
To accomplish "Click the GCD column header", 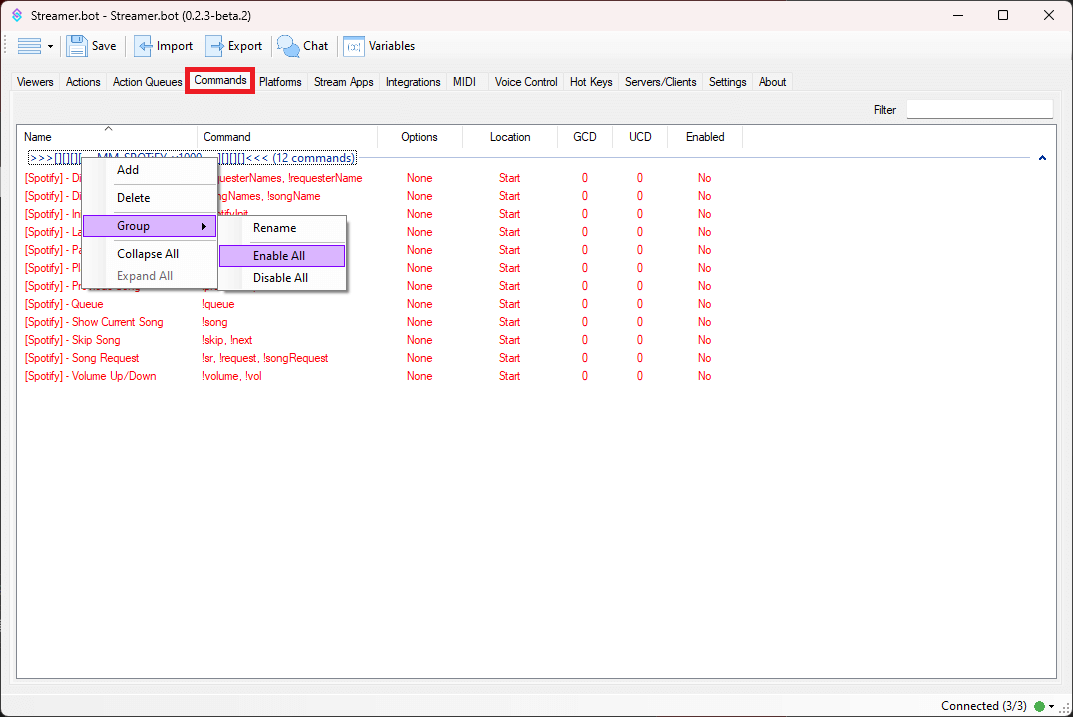I will pos(584,137).
